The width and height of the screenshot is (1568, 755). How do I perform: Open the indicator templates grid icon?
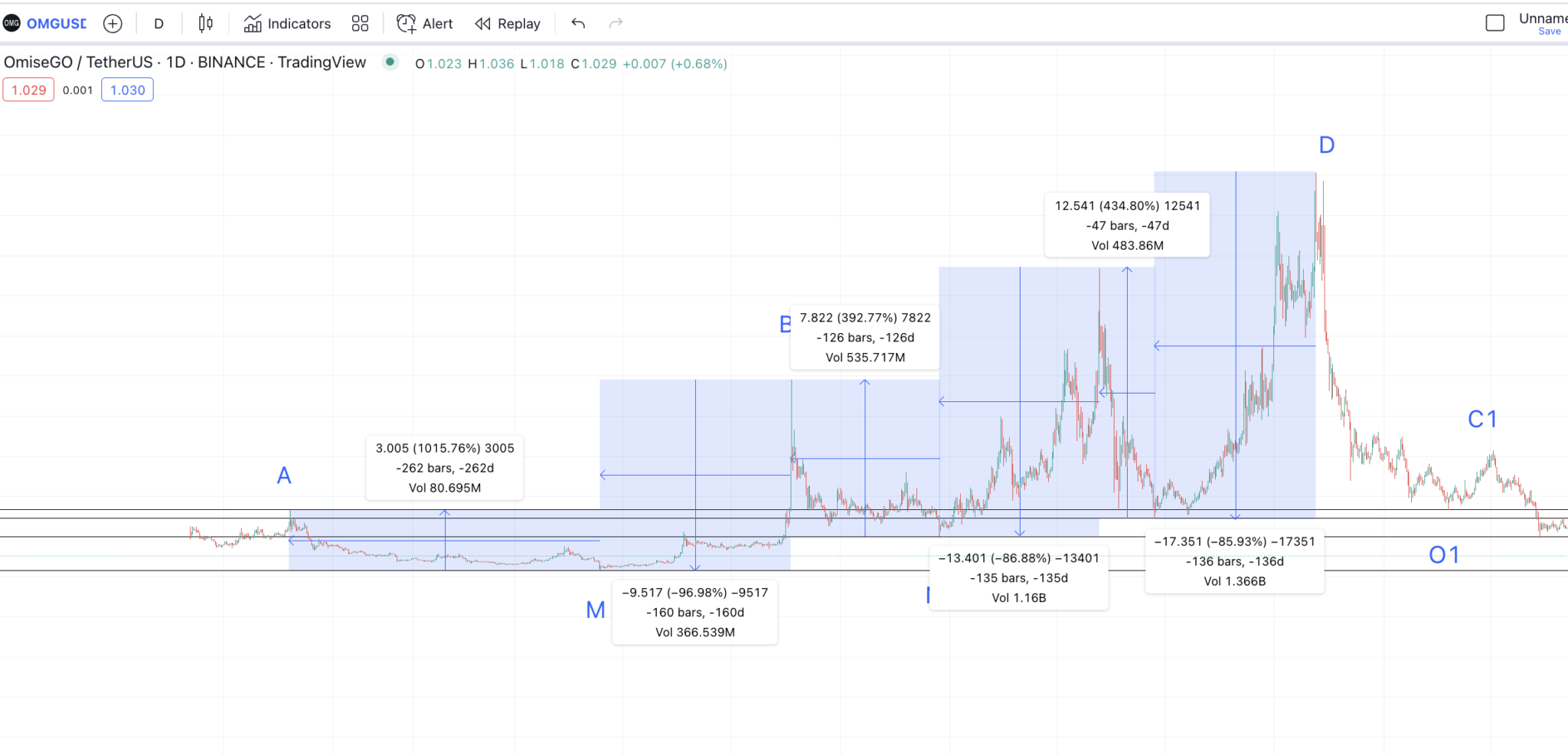click(360, 24)
